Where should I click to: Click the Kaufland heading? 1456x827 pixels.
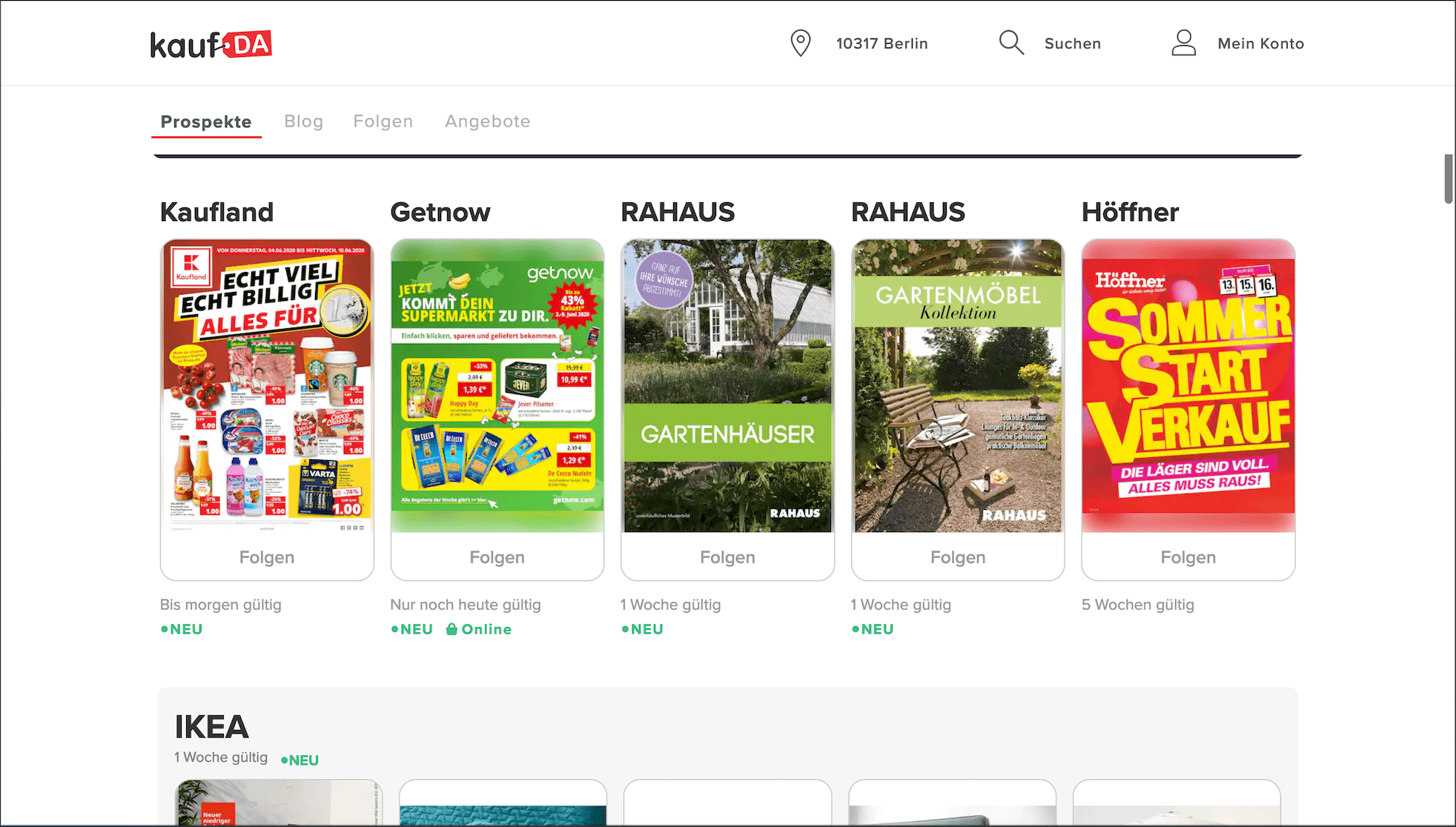(216, 213)
